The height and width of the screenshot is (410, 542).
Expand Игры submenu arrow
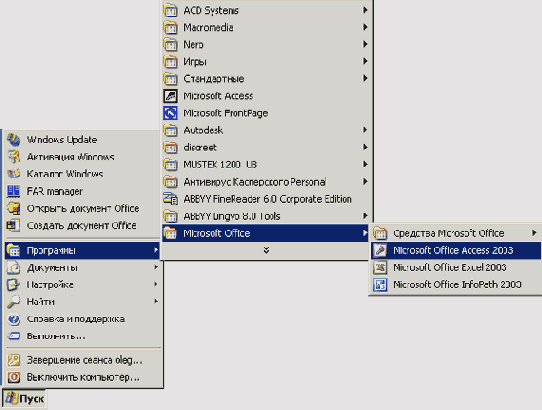365,61
